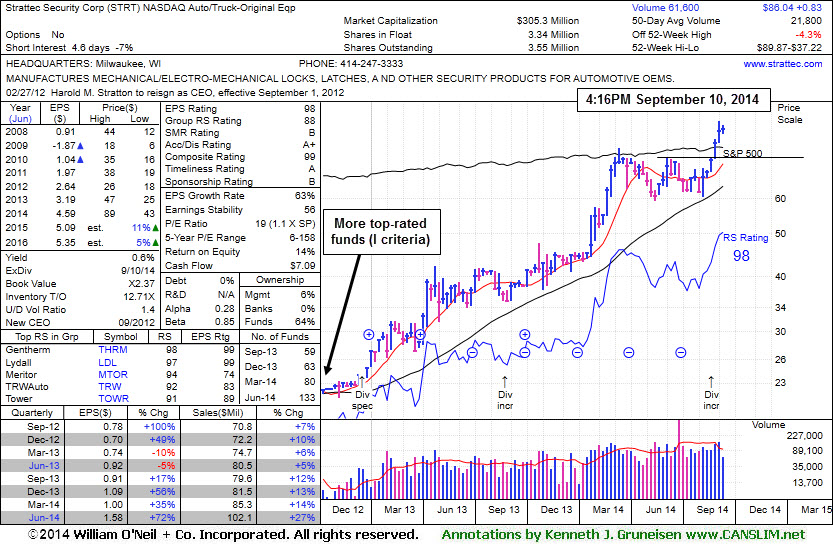Click the 'Price Scale' axis heading
This screenshot has width=833, height=546.
pyautogui.click(x=789, y=114)
